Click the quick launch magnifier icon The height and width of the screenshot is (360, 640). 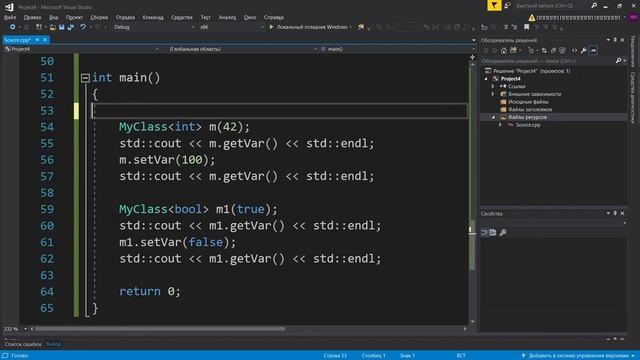(594, 5)
